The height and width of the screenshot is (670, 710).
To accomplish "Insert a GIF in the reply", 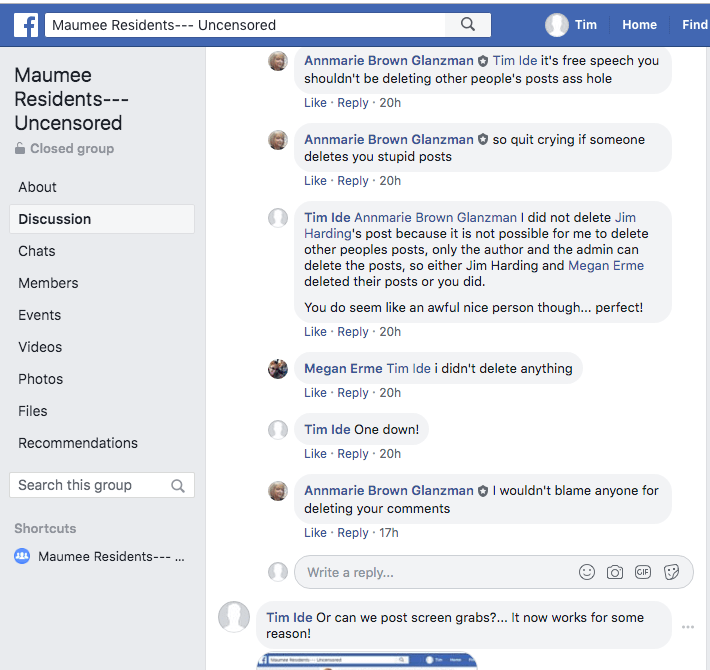I will (x=643, y=572).
